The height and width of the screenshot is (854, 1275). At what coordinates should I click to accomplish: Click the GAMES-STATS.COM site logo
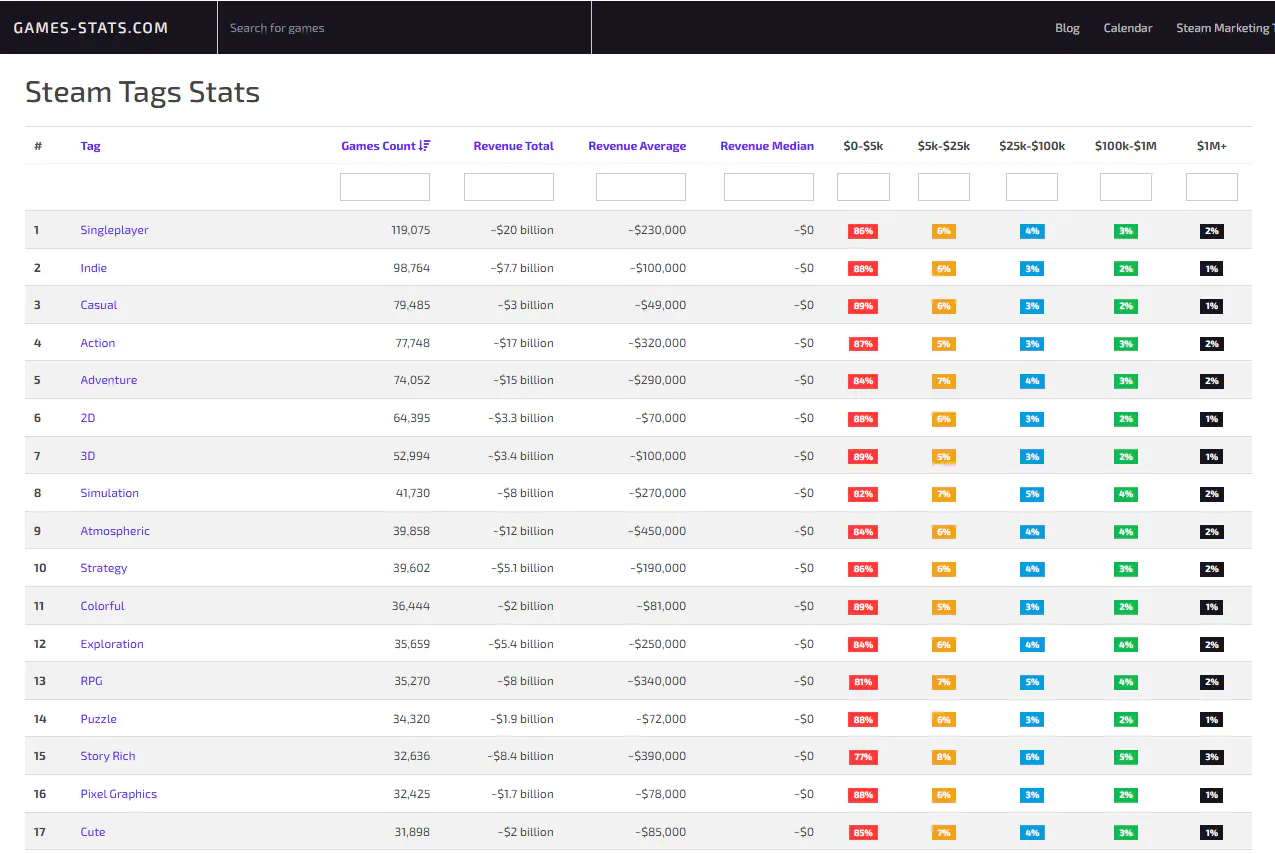point(91,28)
